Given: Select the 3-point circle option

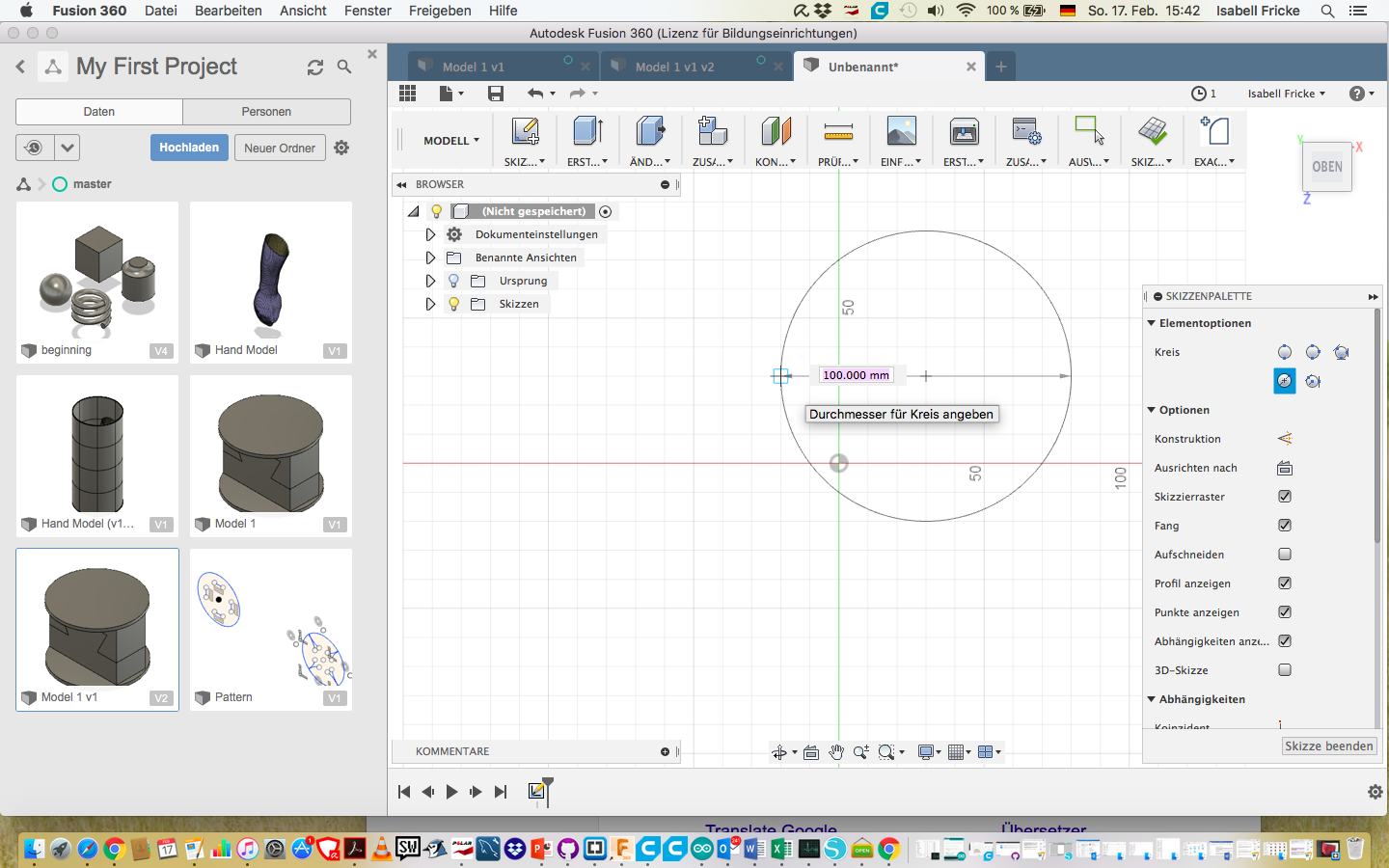Looking at the screenshot, I should pos(1341,352).
